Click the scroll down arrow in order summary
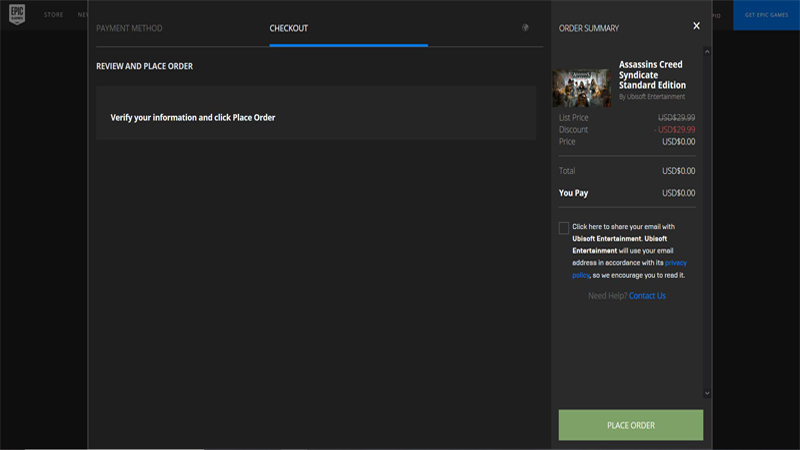This screenshot has width=800, height=450. click(708, 393)
